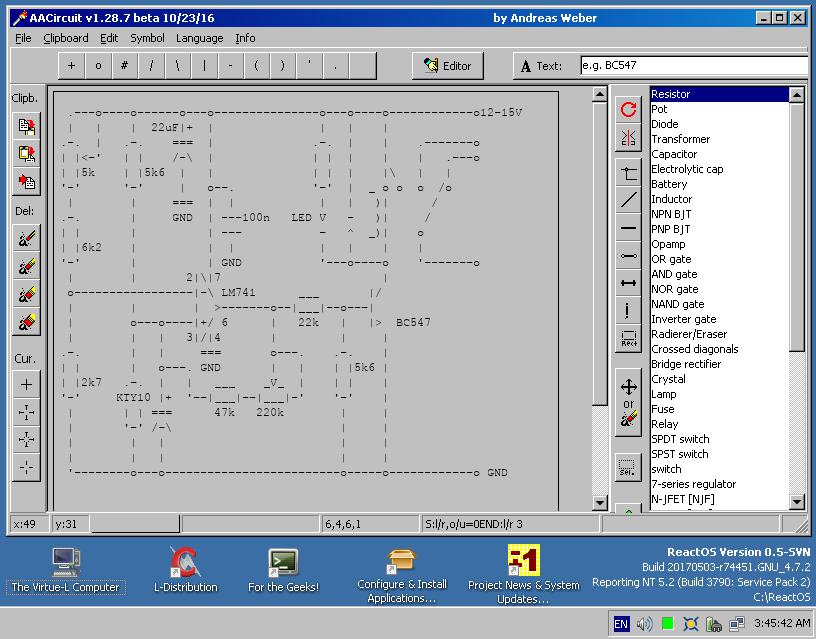Pick the small eraser under Del
Image resolution: width=816 pixels, height=639 pixels.
click(x=26, y=237)
